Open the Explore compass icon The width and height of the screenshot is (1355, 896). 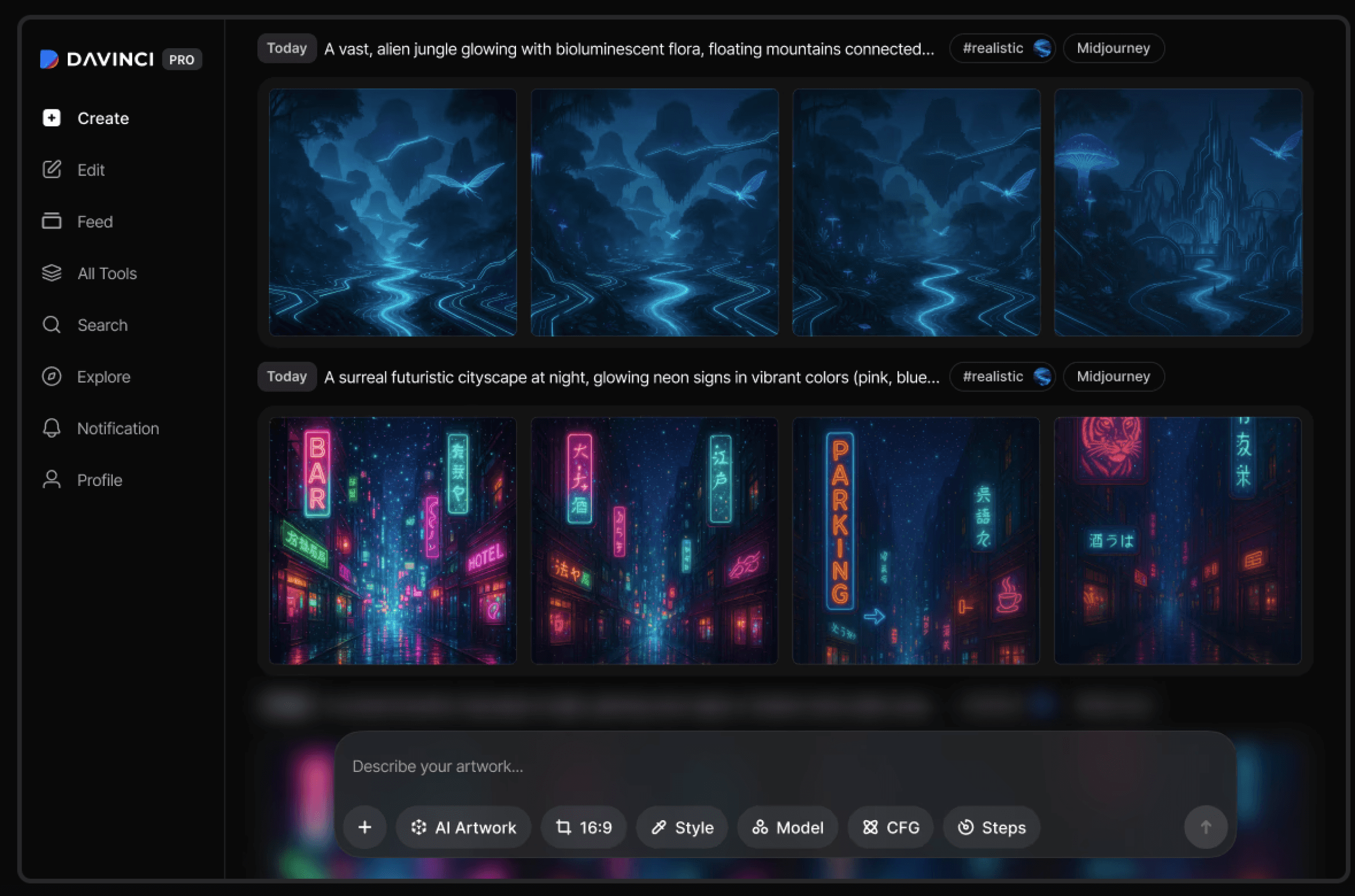(x=51, y=376)
